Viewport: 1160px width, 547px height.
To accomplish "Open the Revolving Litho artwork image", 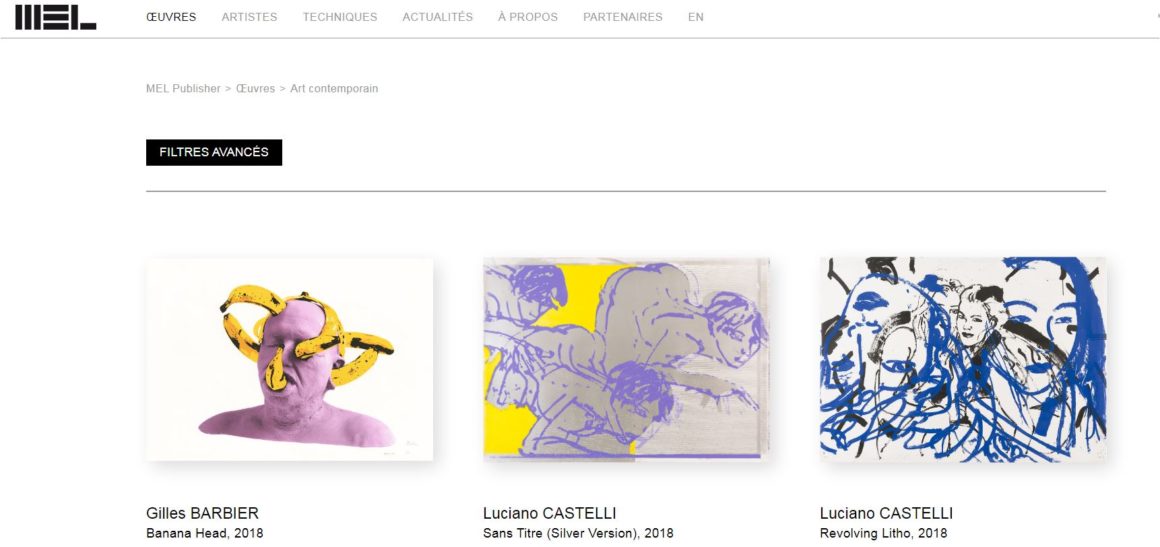I will (x=963, y=360).
